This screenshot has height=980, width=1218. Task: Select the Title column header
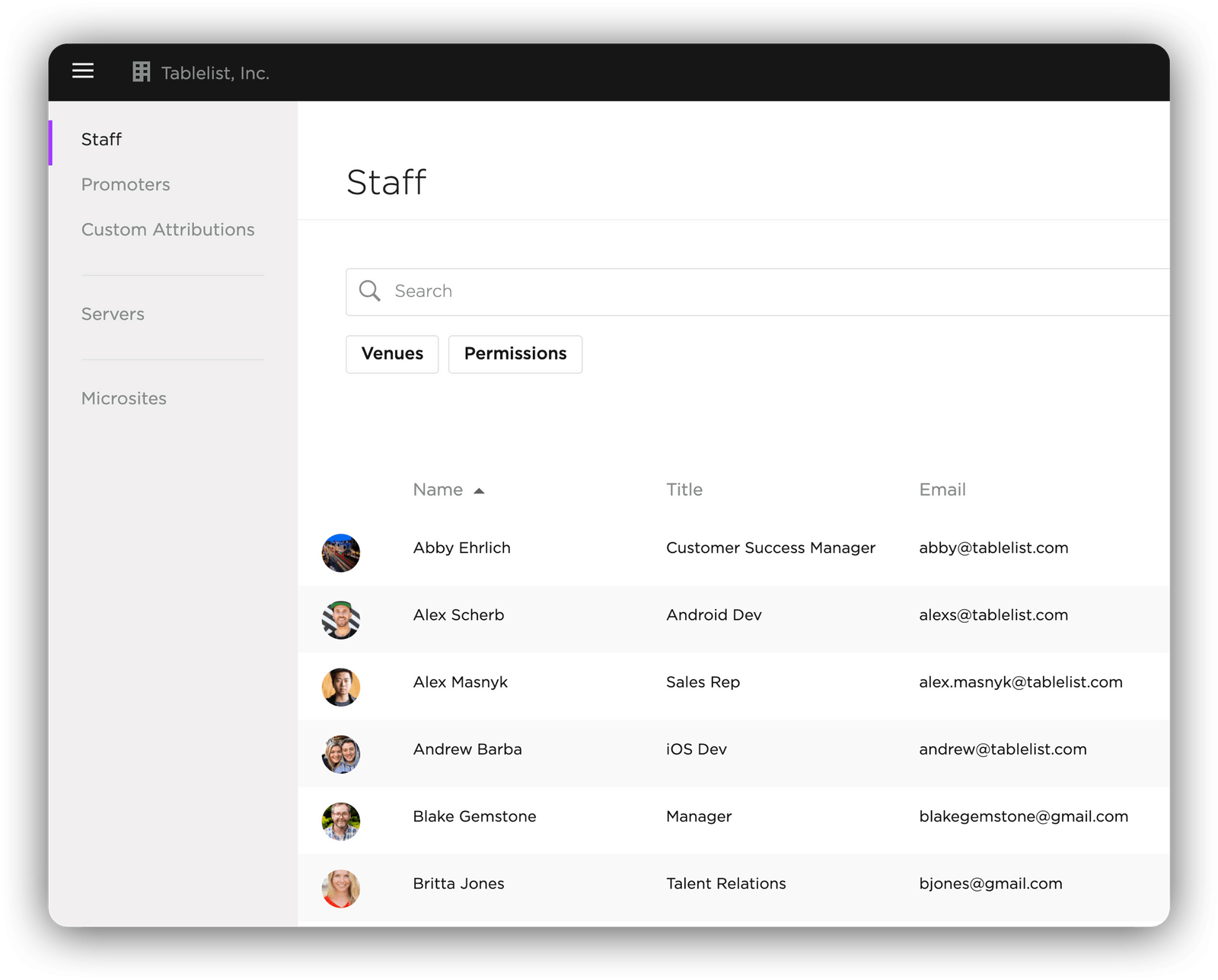coord(684,490)
